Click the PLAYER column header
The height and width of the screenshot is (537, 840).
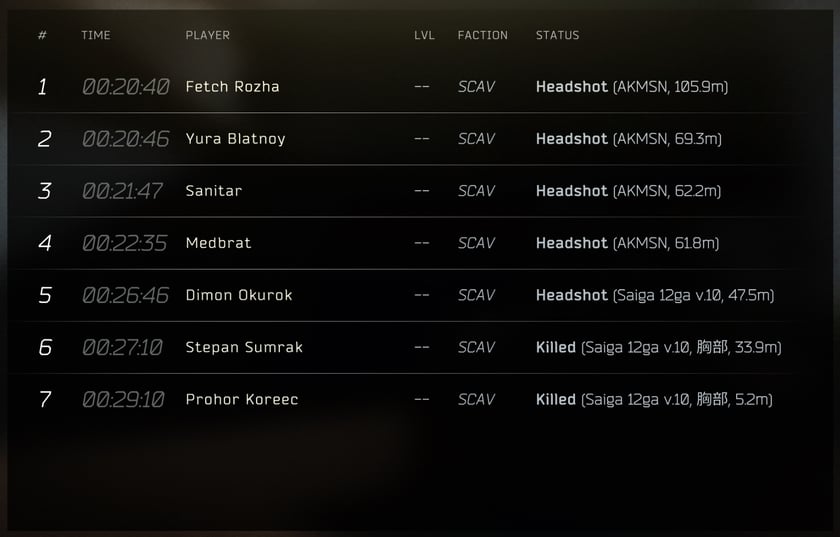click(x=207, y=35)
